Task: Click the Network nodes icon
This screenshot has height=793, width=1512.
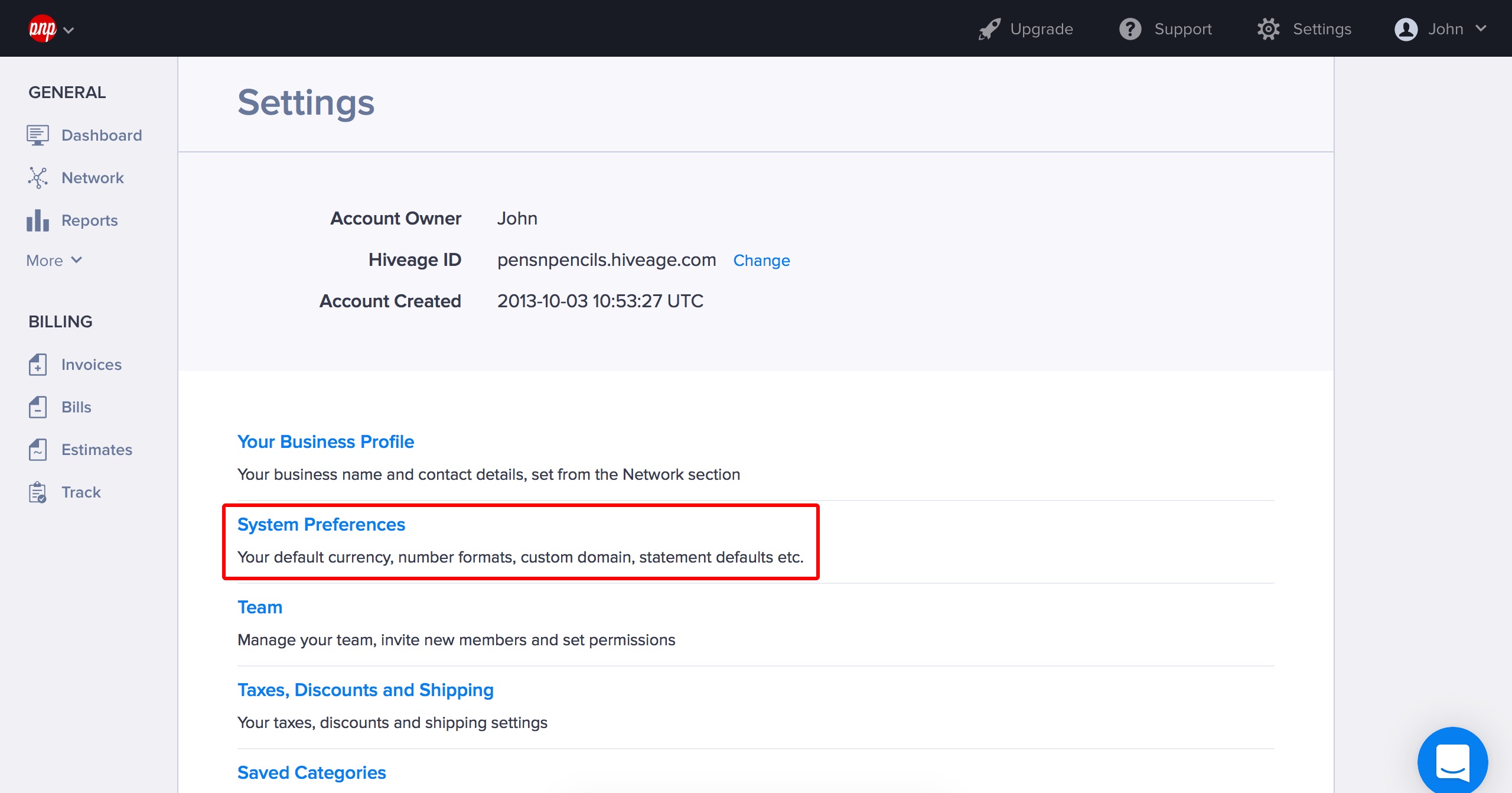Action: coord(37,178)
